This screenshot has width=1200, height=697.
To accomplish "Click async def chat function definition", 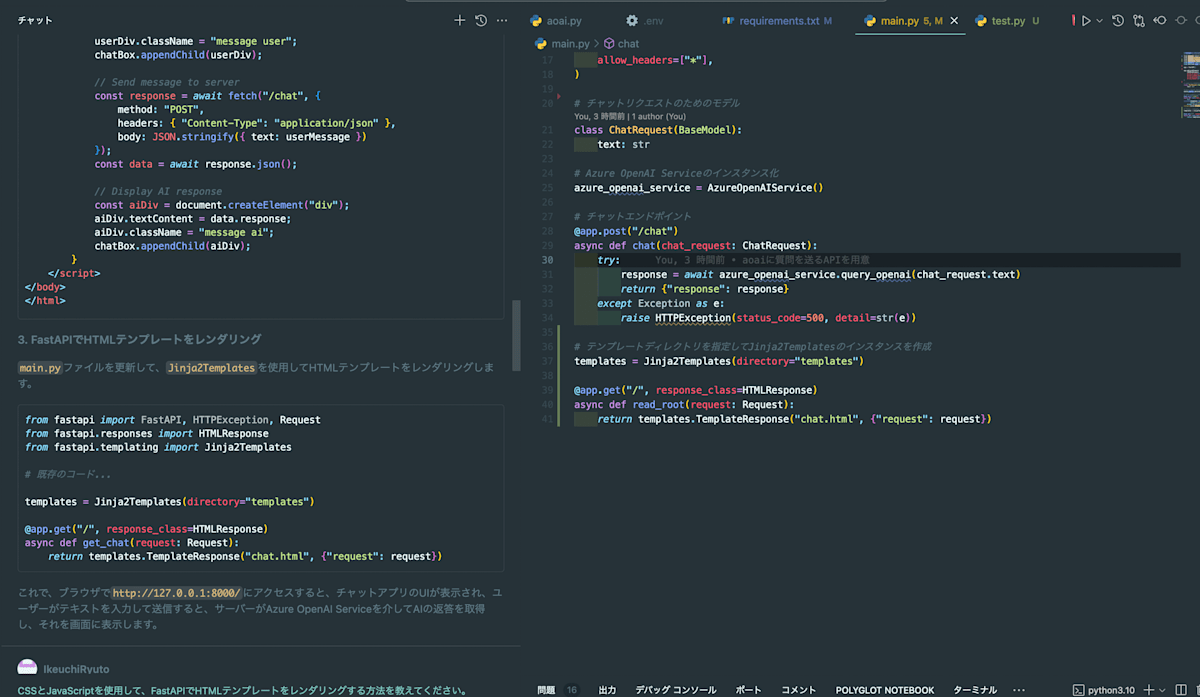I will [x=695, y=245].
